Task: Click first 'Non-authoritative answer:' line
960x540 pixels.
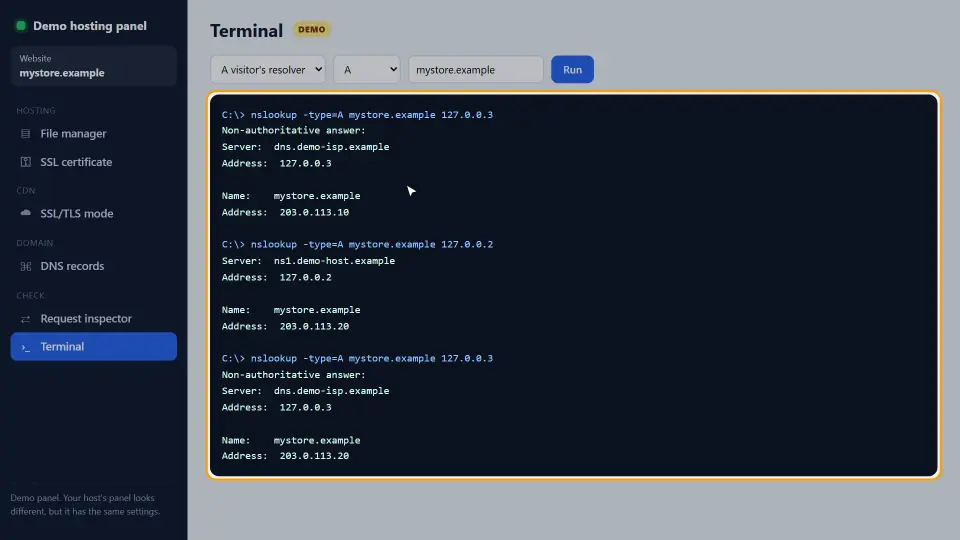Action: (293, 130)
